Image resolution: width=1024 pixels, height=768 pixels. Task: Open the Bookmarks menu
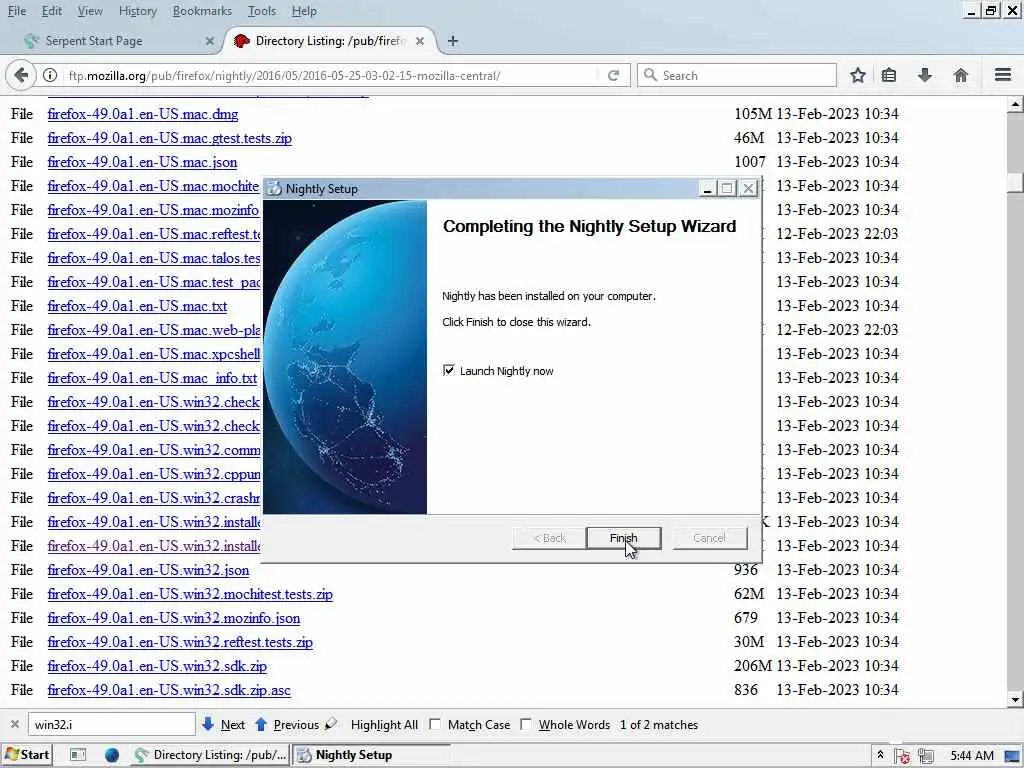pyautogui.click(x=202, y=11)
